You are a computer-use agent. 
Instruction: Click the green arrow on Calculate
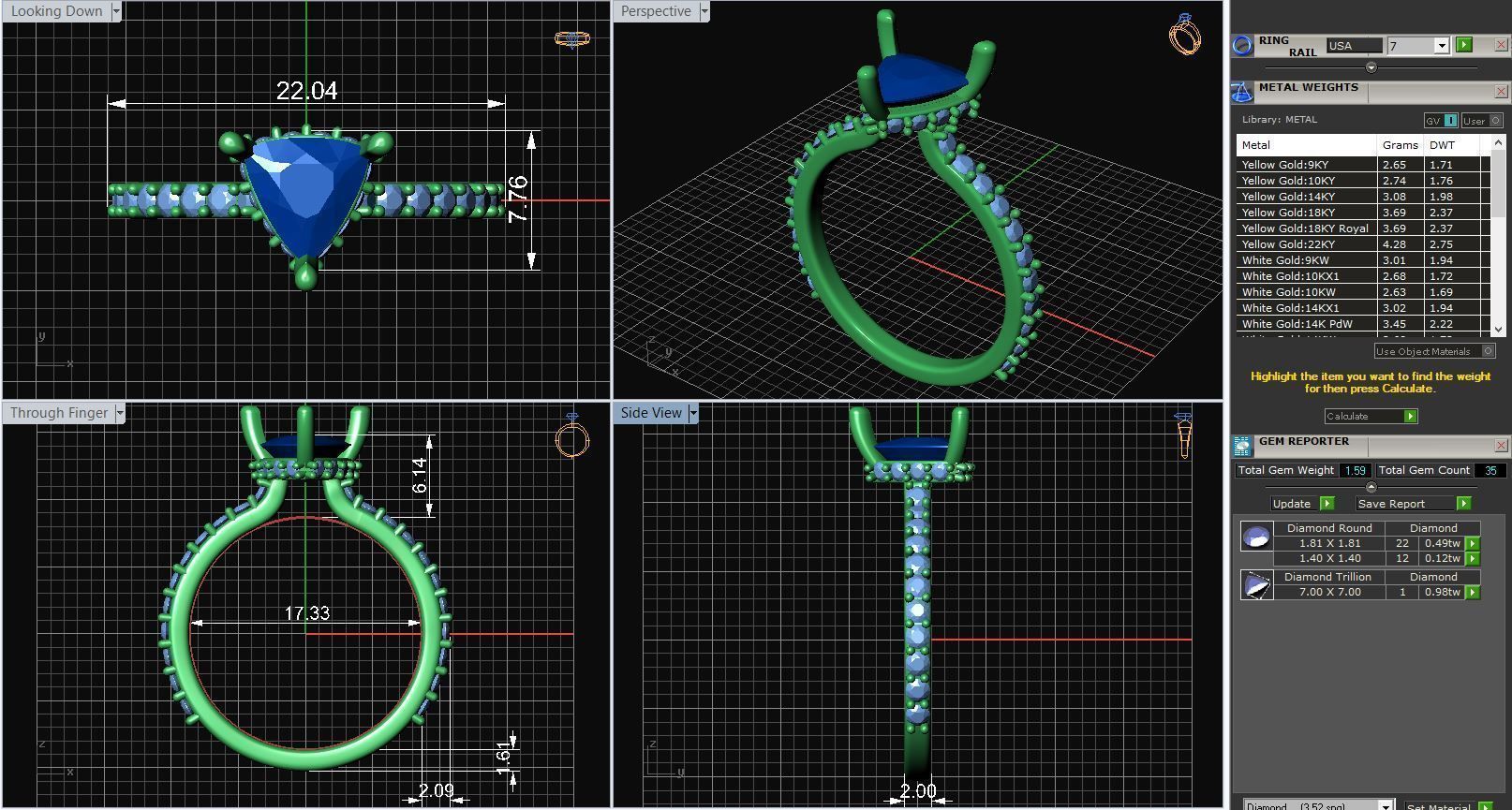pyautogui.click(x=1410, y=416)
